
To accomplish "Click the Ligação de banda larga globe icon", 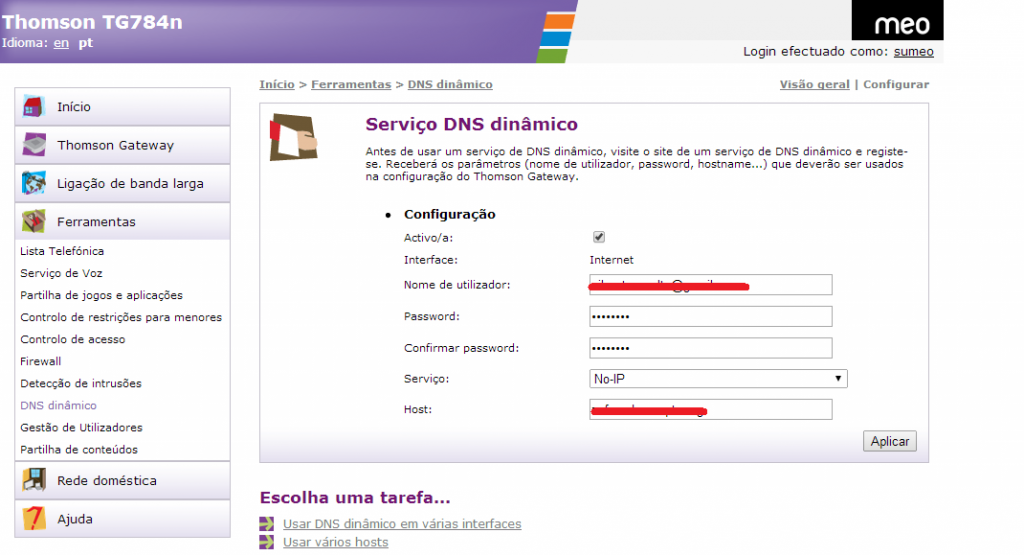I will [34, 184].
